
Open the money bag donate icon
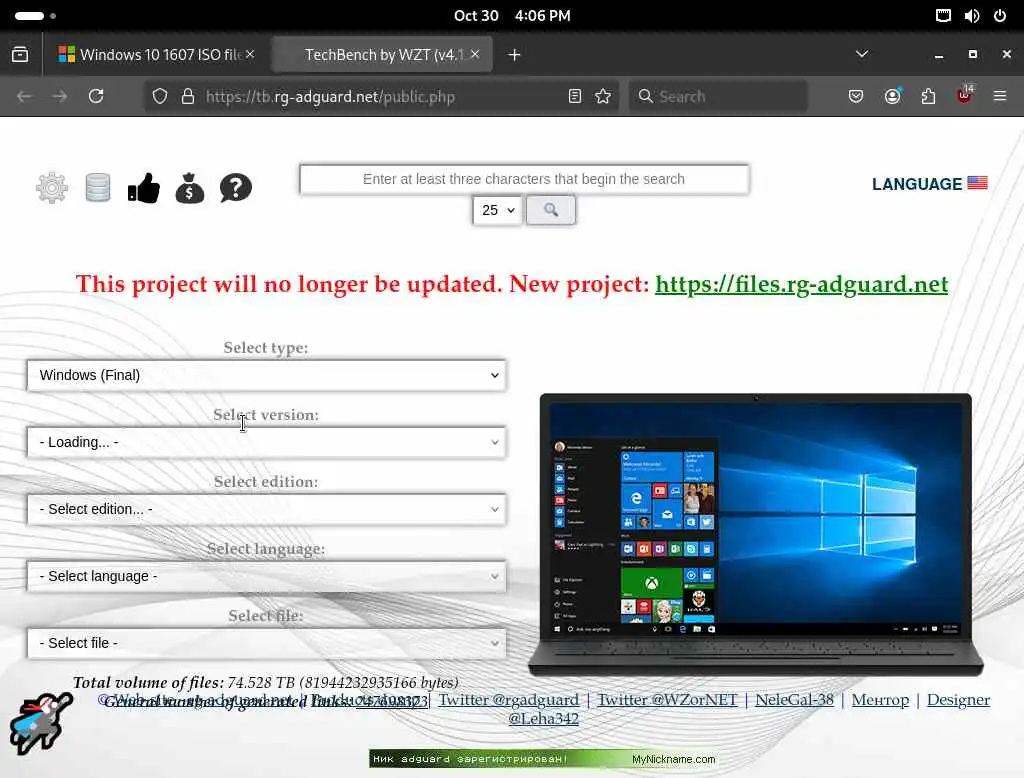[189, 188]
